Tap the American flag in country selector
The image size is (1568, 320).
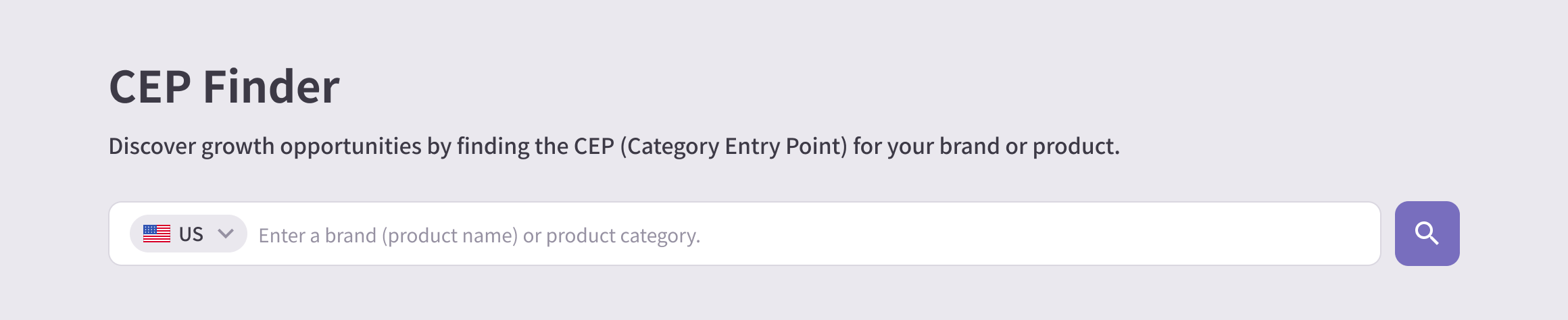coord(157,234)
